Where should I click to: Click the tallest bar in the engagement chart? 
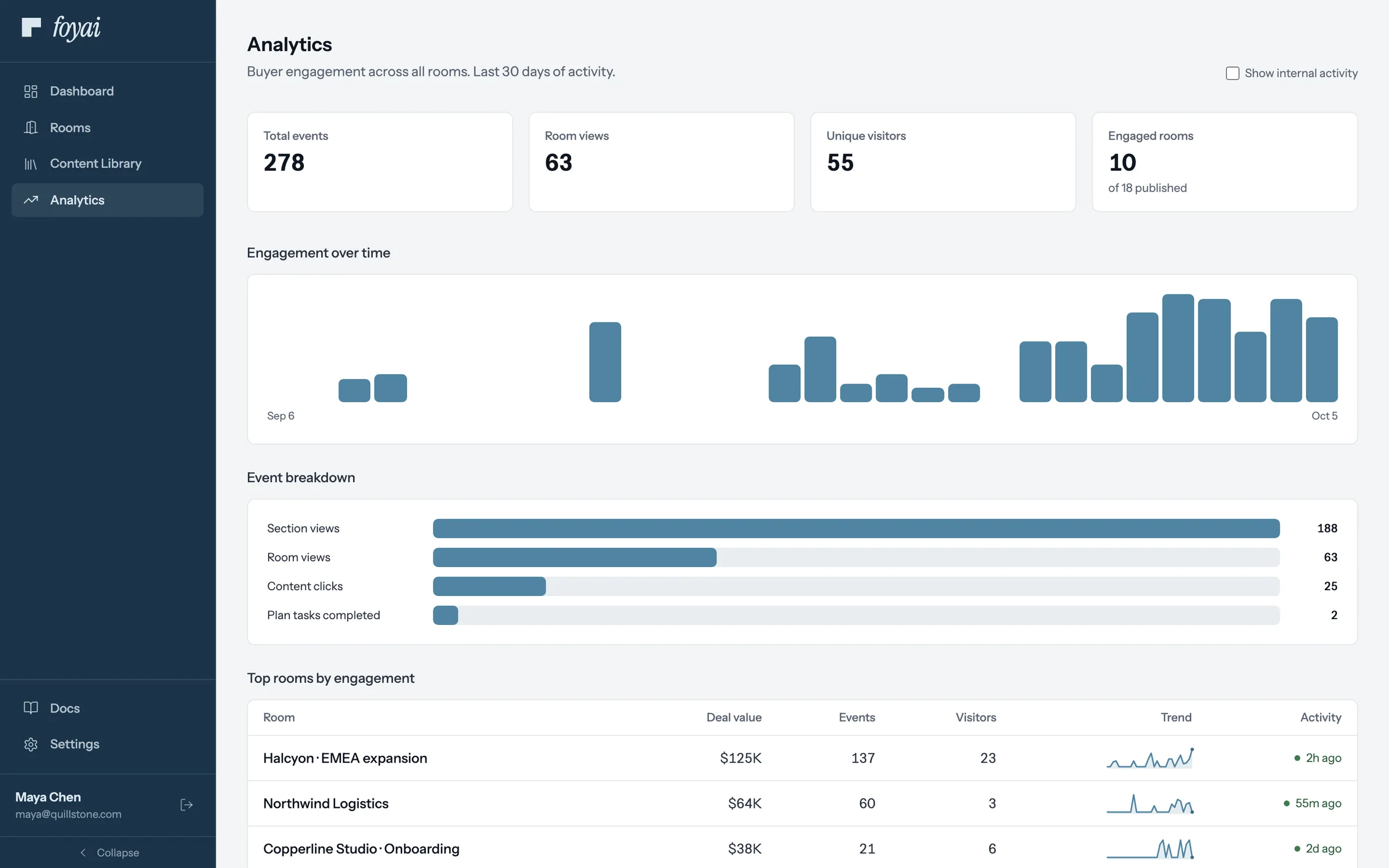coord(1178,348)
